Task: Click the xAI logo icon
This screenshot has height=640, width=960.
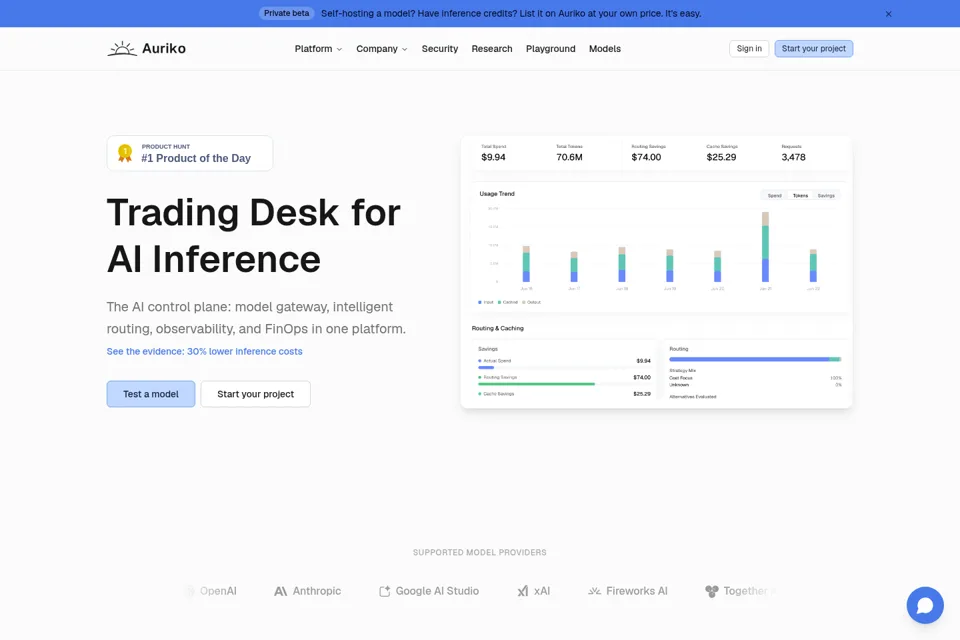Action: coord(523,591)
